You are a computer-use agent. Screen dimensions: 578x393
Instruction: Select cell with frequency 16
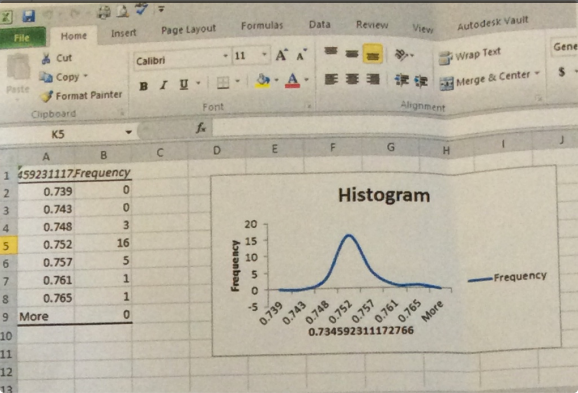point(103,243)
